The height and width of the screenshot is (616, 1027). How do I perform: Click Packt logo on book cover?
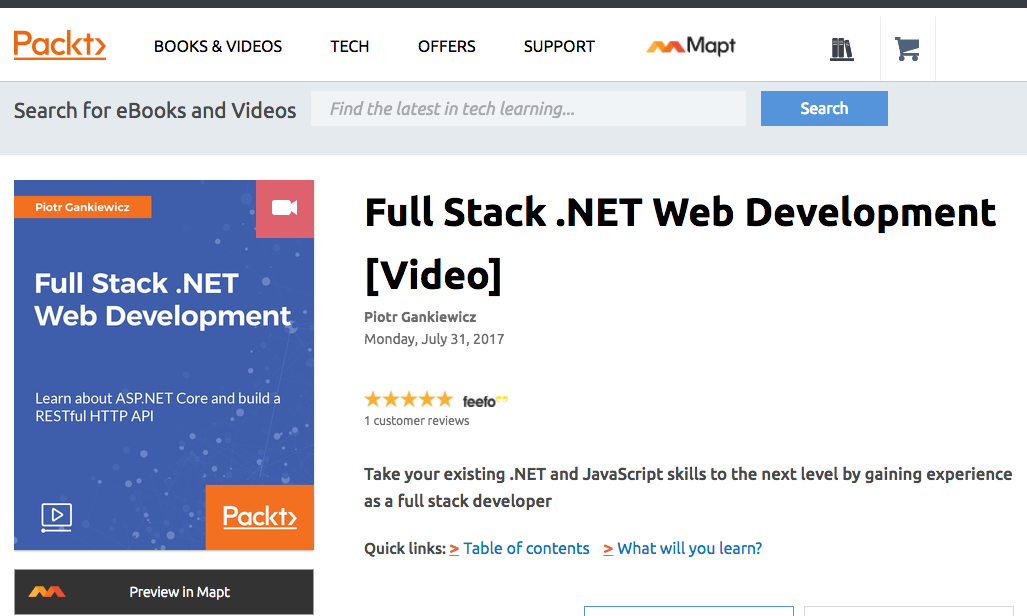260,517
